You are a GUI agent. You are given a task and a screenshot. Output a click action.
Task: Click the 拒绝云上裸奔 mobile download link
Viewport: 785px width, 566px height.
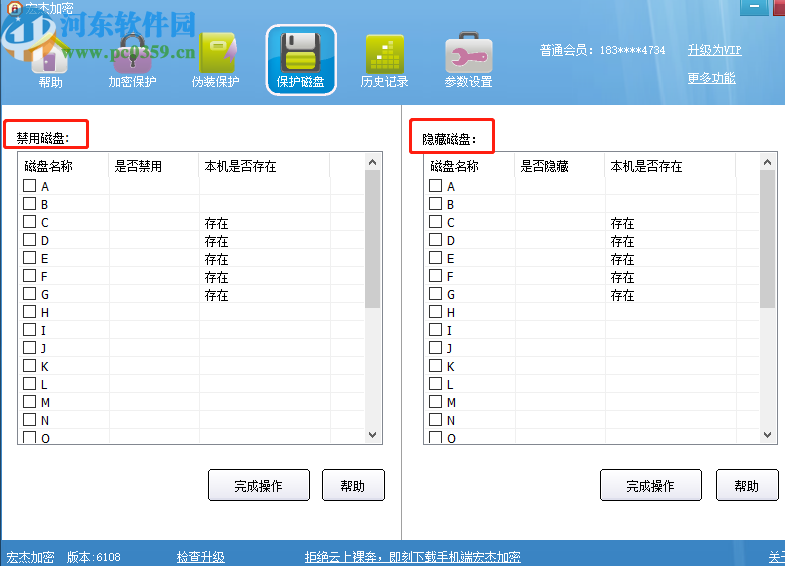point(413,557)
